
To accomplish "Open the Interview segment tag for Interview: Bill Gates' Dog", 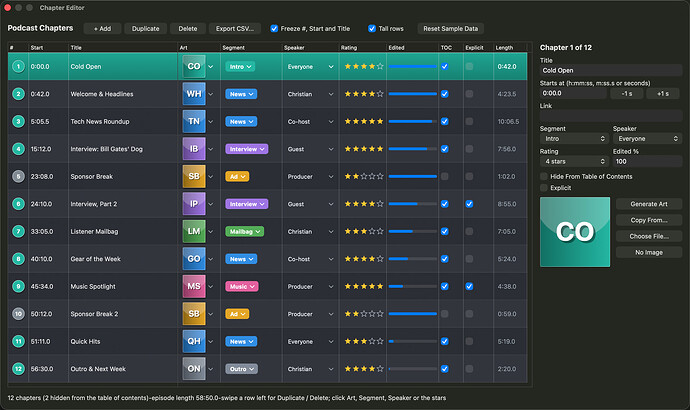I will pyautogui.click(x=246, y=149).
